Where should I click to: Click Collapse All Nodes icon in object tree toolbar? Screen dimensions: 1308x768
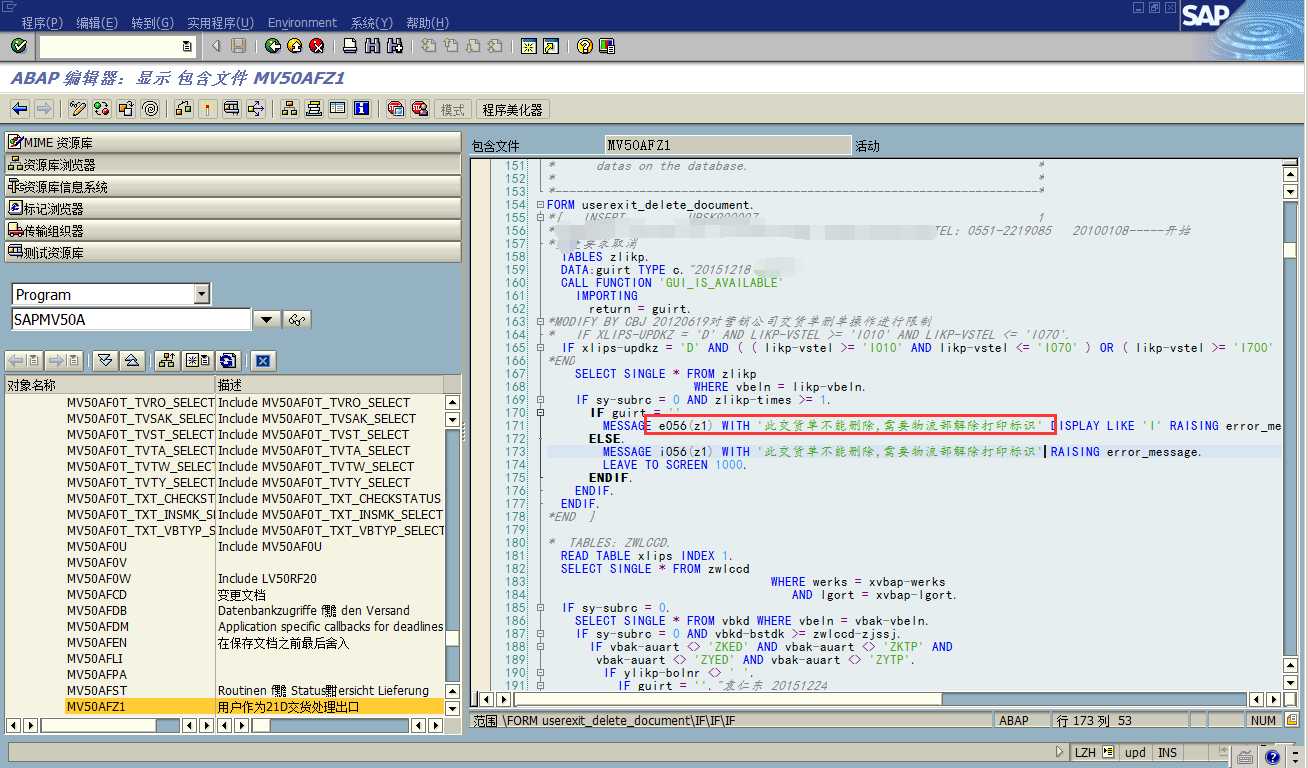[131, 361]
